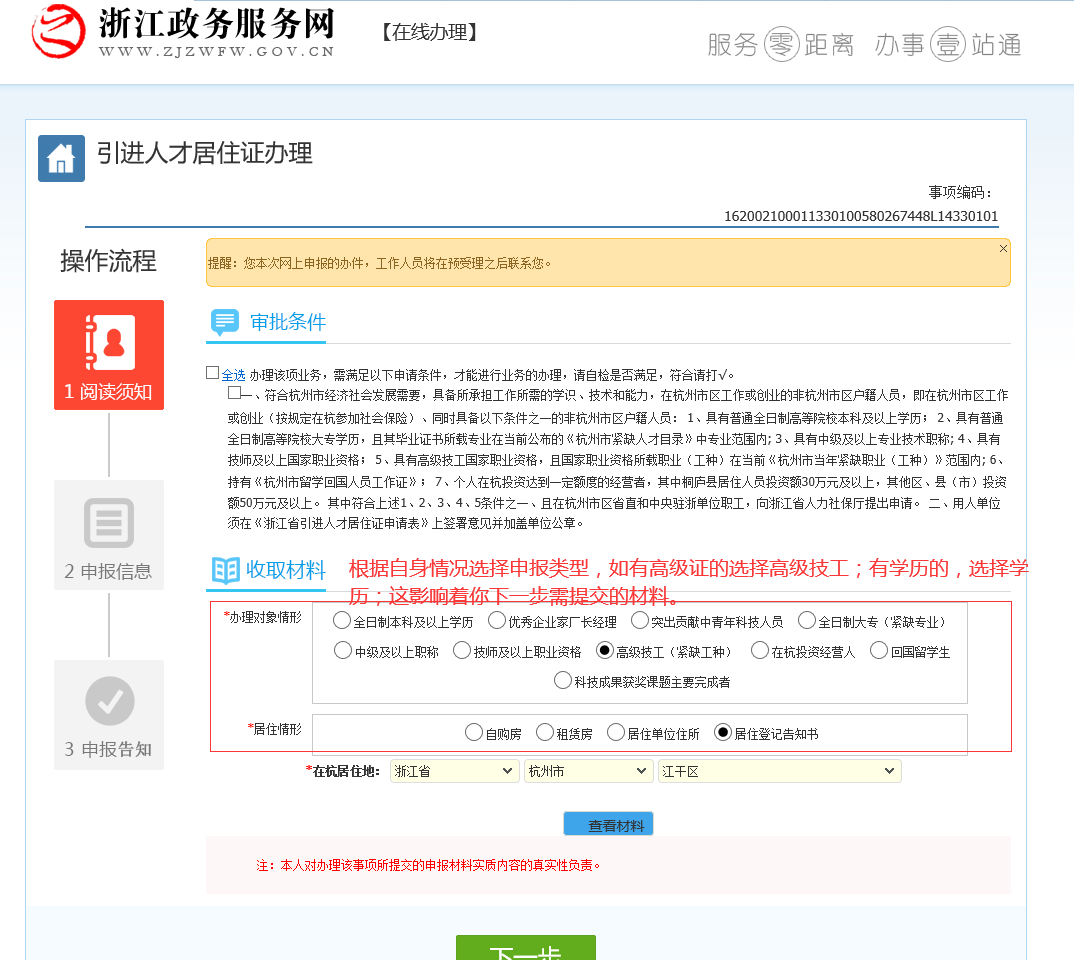Click the 审批条件 chat bubble icon

pyautogui.click(x=225, y=323)
